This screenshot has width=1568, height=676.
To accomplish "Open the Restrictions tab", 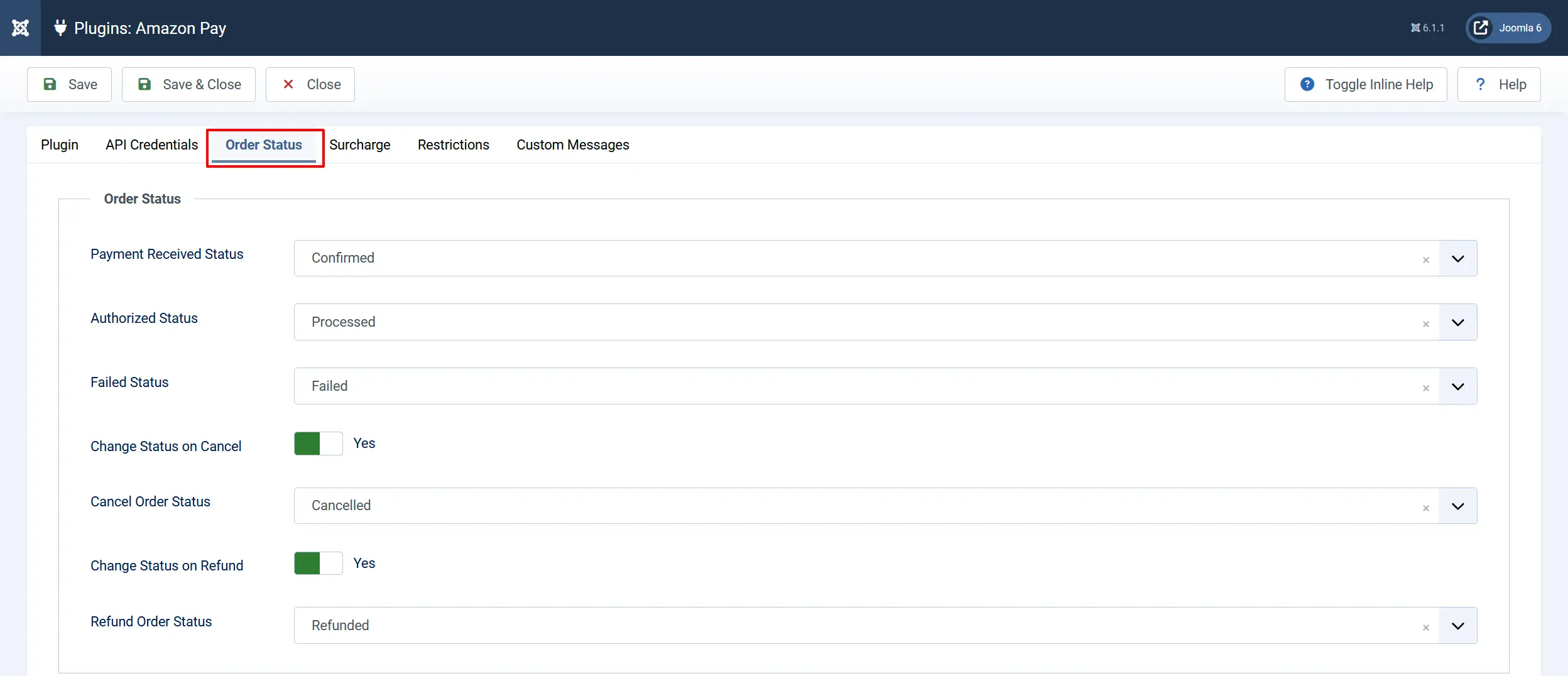I will coord(454,144).
